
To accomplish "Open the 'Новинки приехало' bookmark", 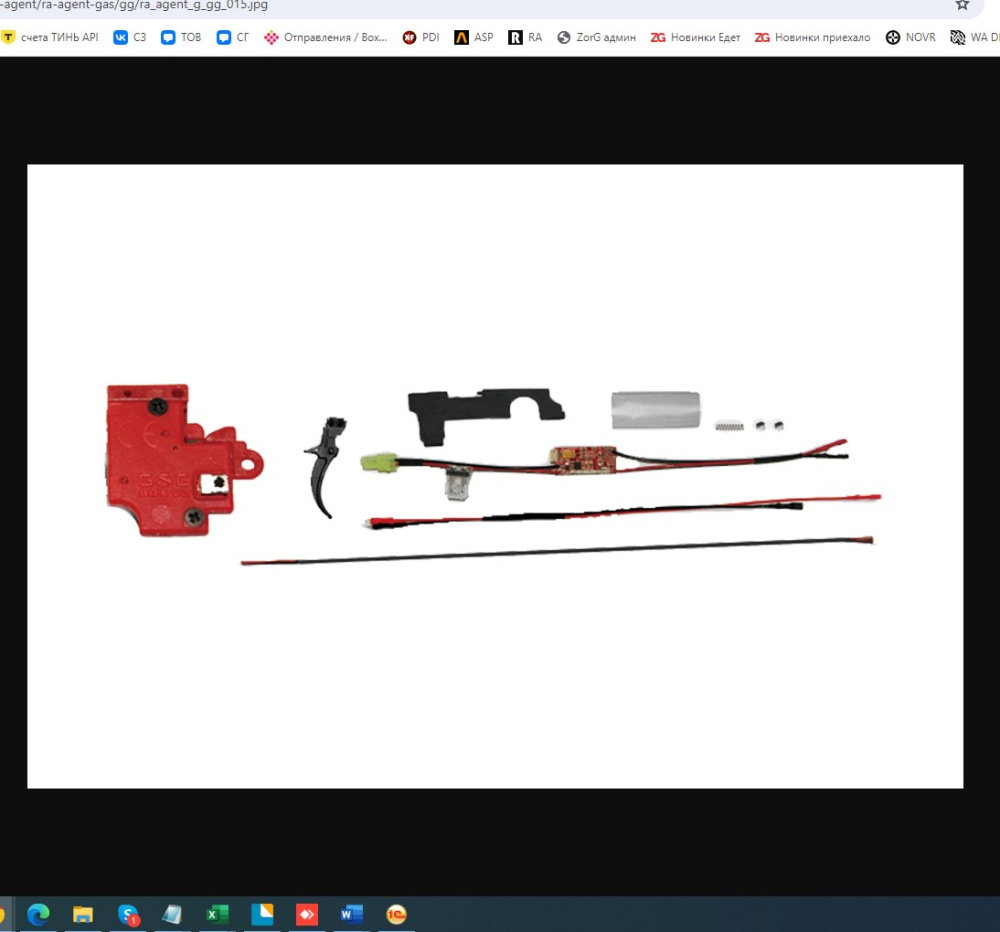I will pos(812,38).
